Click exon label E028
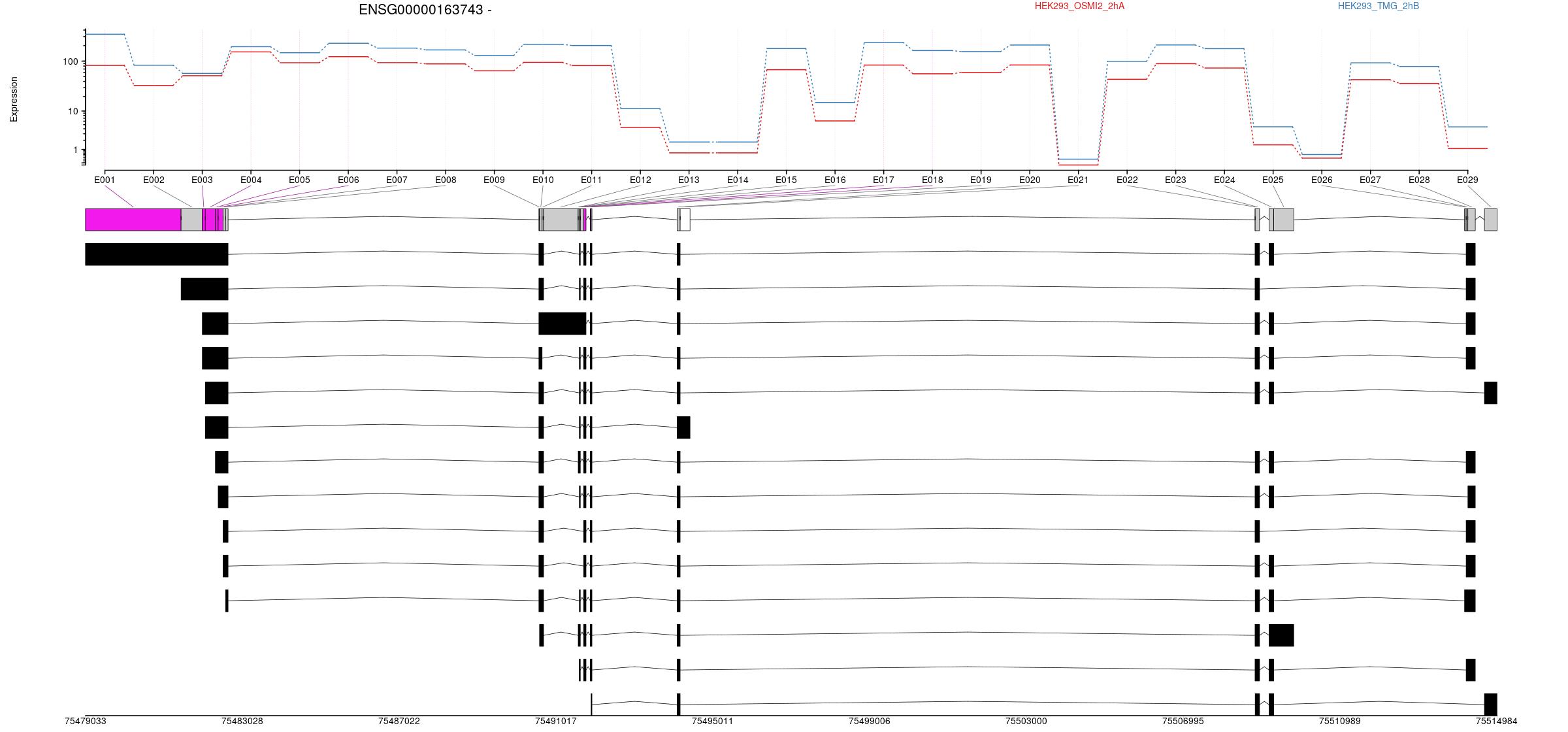Image resolution: width=1568 pixels, height=732 pixels. 1419,180
